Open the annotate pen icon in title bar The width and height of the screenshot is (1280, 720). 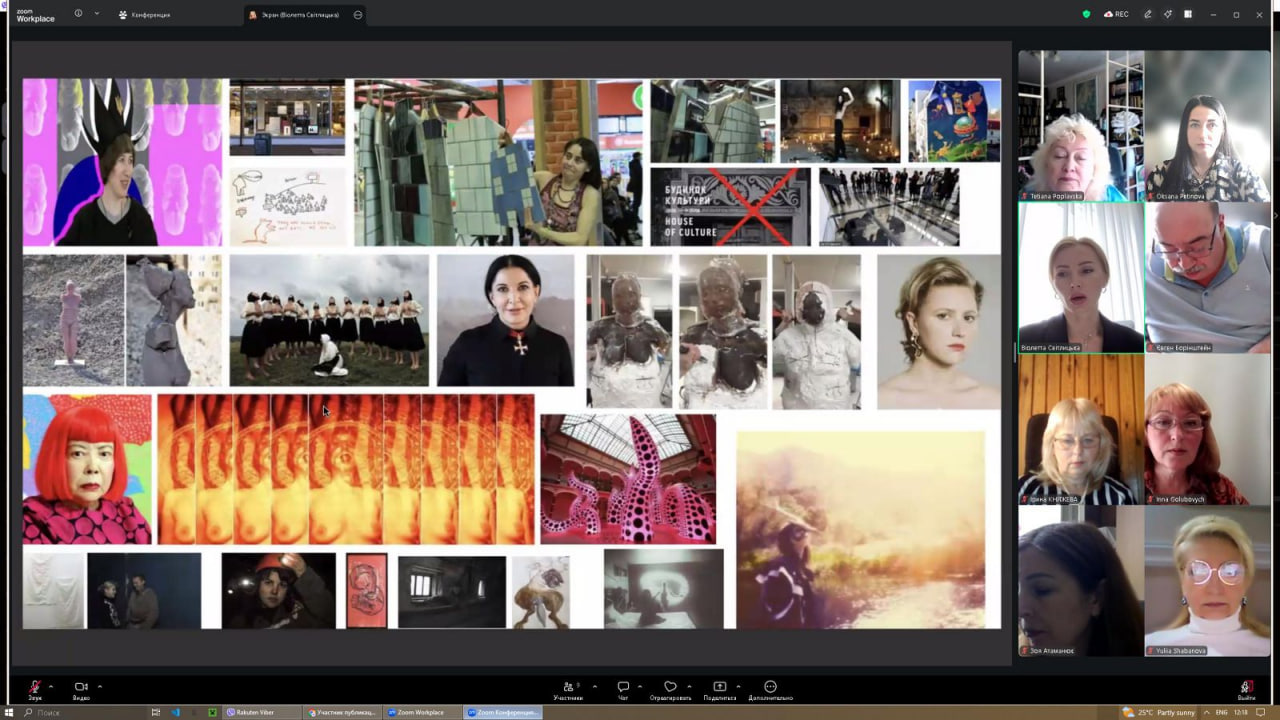click(x=1148, y=15)
